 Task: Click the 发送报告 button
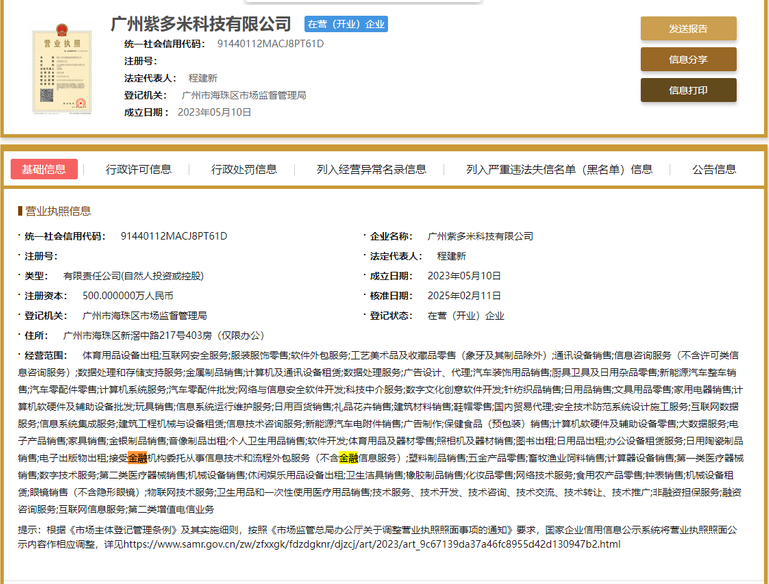point(688,28)
